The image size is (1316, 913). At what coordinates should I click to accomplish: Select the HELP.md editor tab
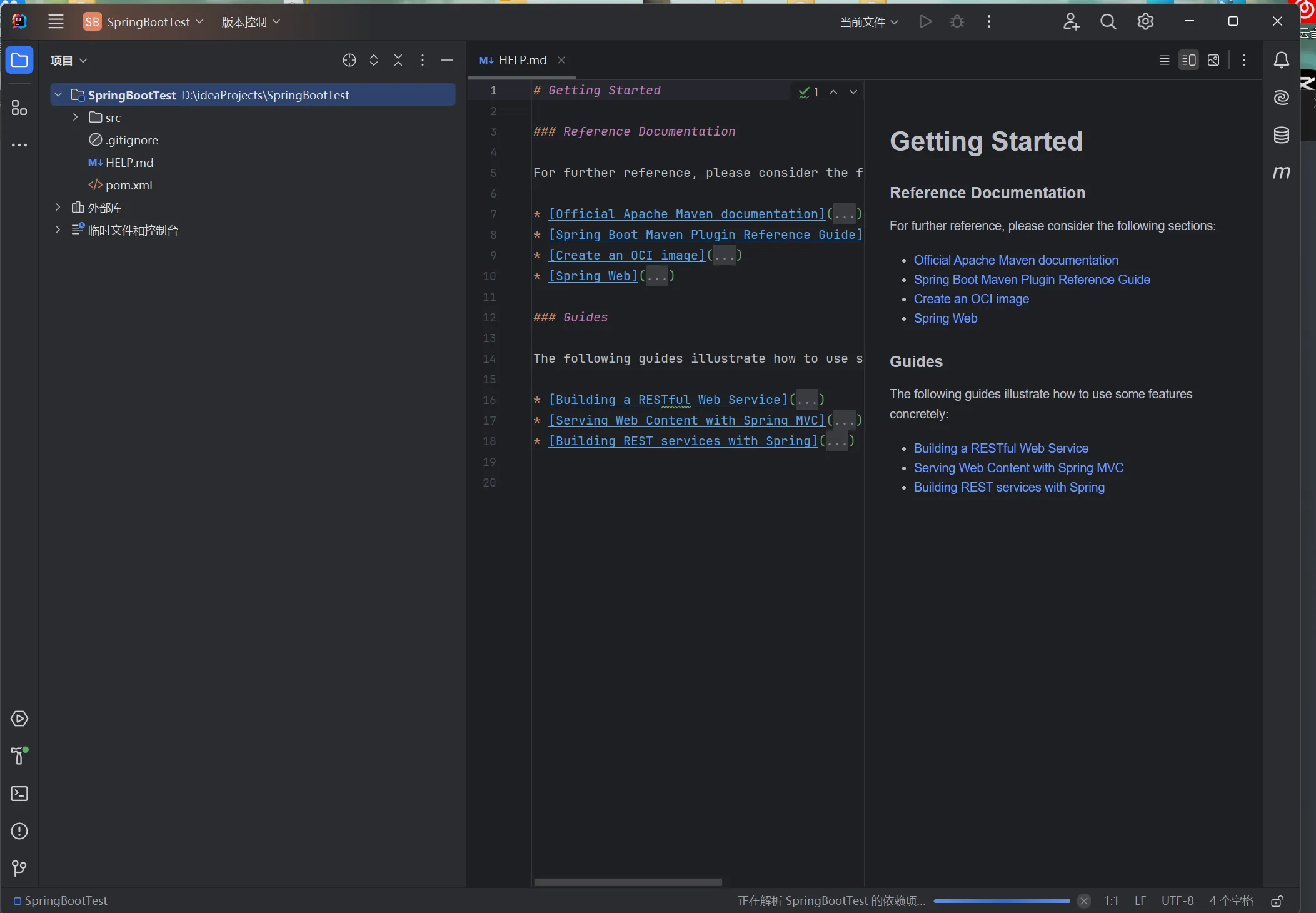click(521, 60)
